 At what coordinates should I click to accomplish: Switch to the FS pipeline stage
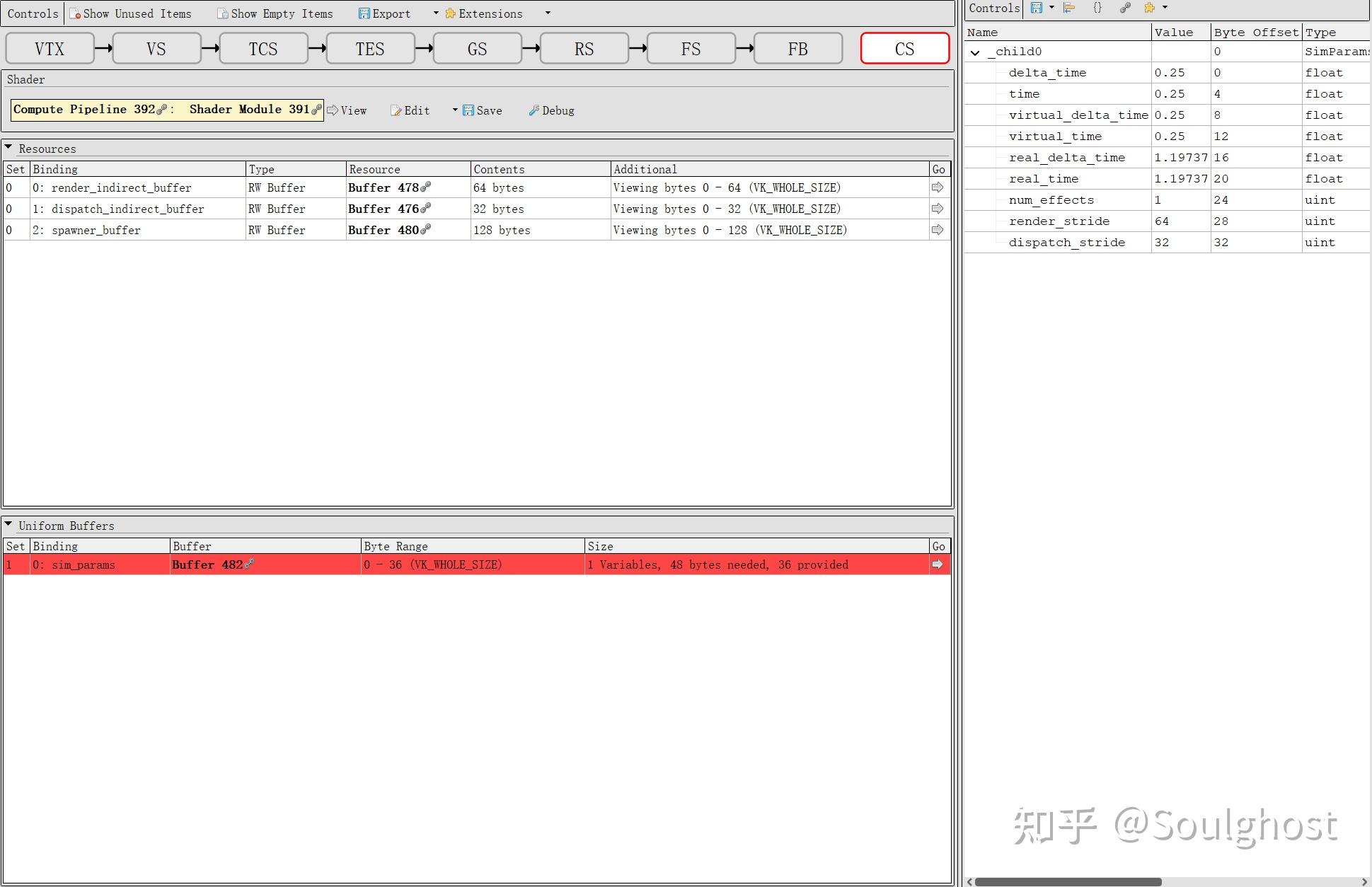point(691,49)
